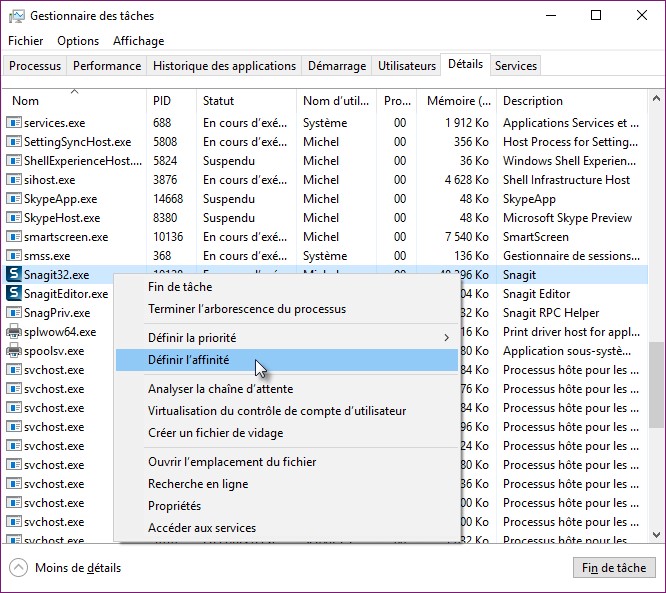This screenshot has height=593, width=666.
Task: Click the spoolsv.exe printer icon
Action: pos(14,351)
